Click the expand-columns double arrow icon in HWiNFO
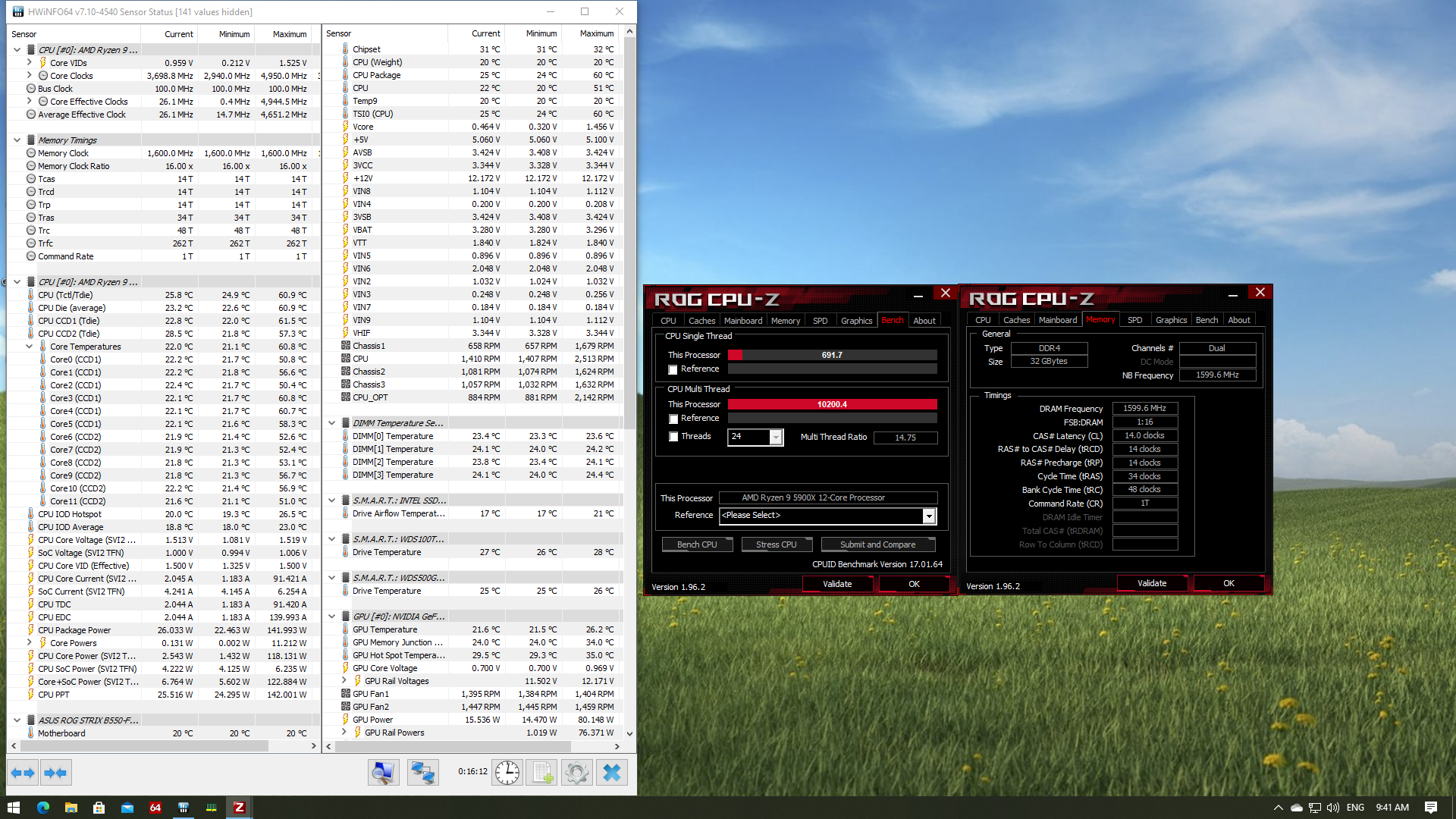The height and width of the screenshot is (819, 1456). [x=23, y=773]
